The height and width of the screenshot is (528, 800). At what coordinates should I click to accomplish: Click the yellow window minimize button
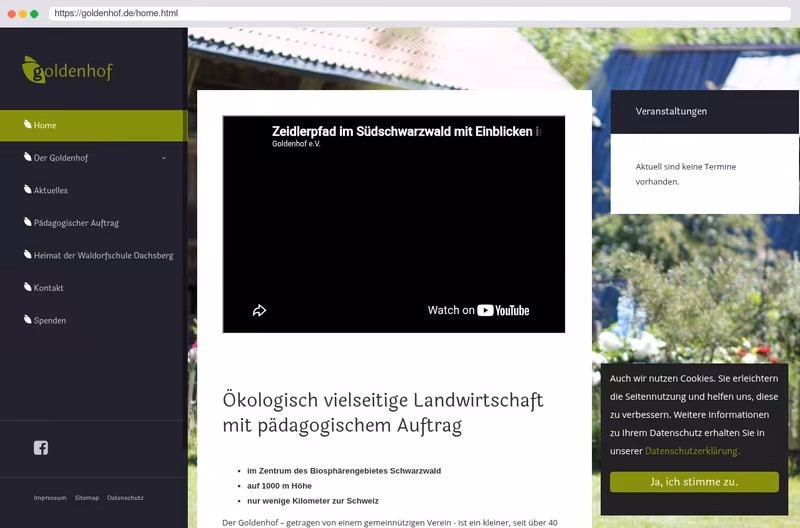point(23,14)
